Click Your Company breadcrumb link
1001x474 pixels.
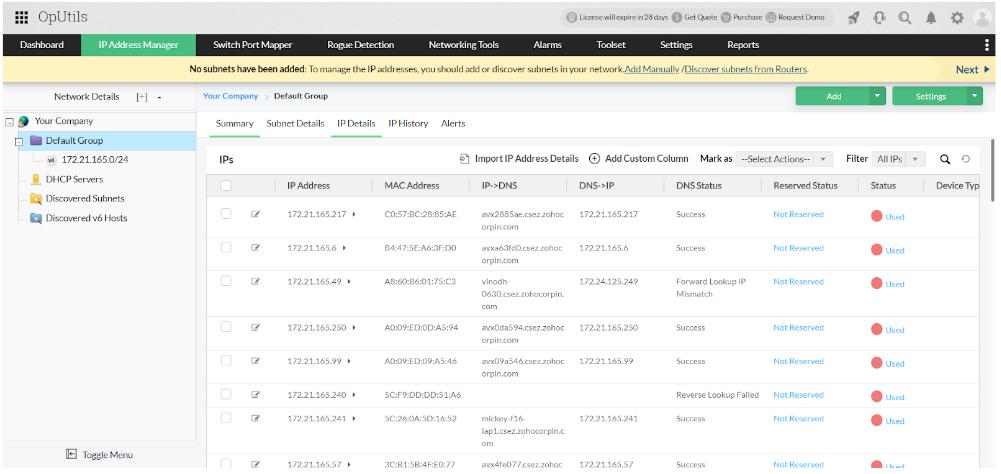coord(230,96)
